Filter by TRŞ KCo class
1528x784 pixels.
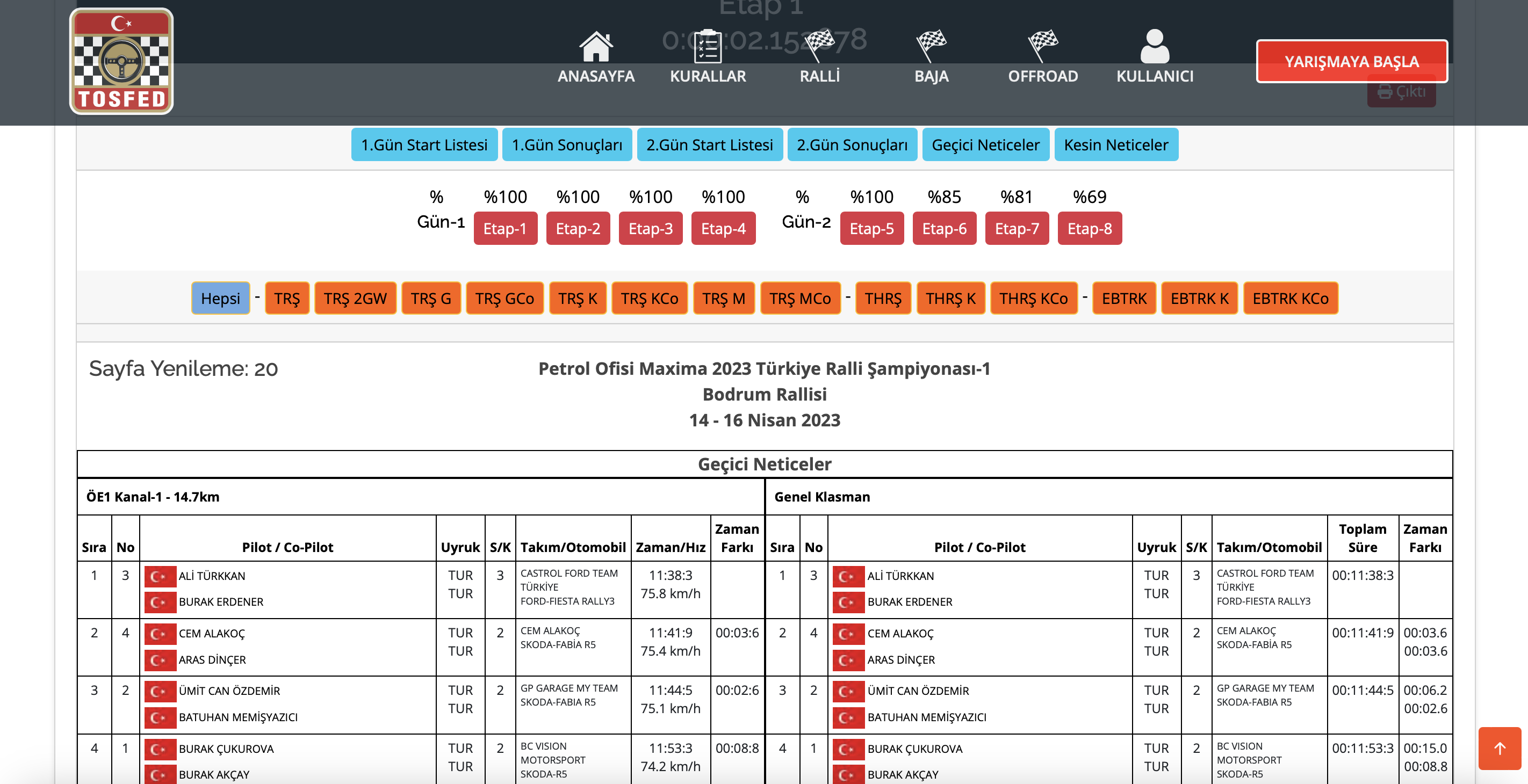coord(650,299)
